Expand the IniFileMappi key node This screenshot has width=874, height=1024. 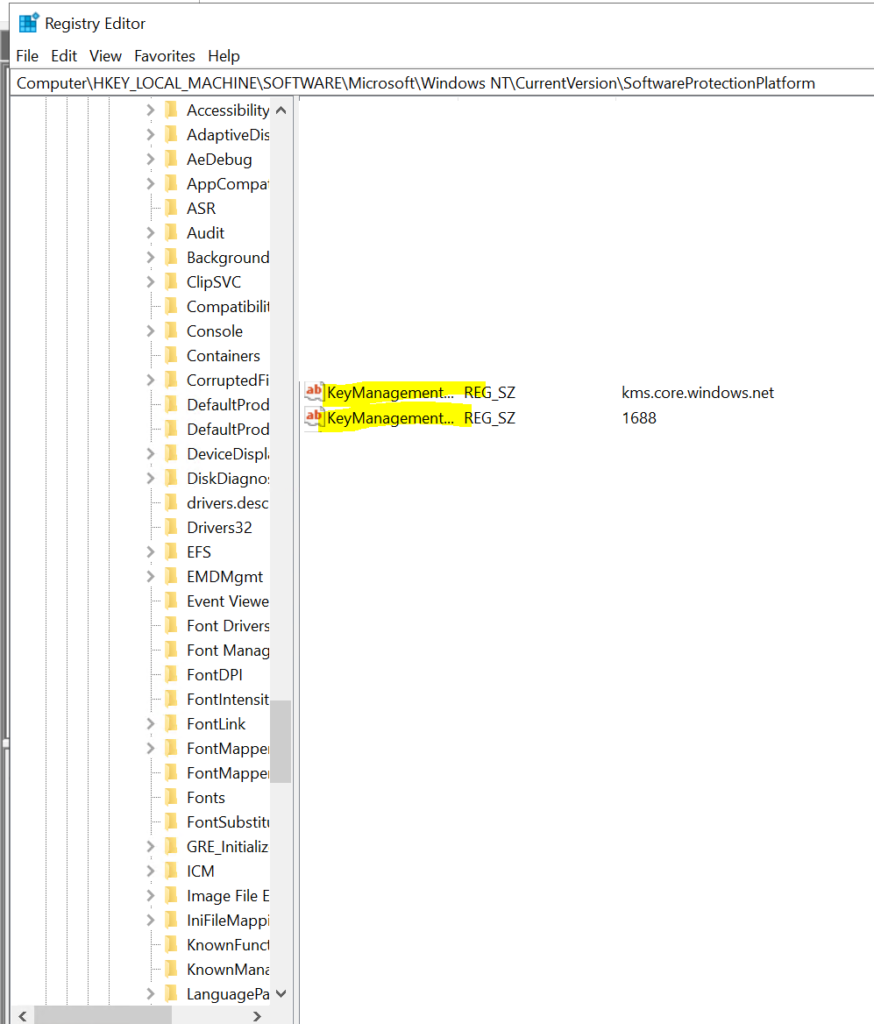[x=151, y=920]
